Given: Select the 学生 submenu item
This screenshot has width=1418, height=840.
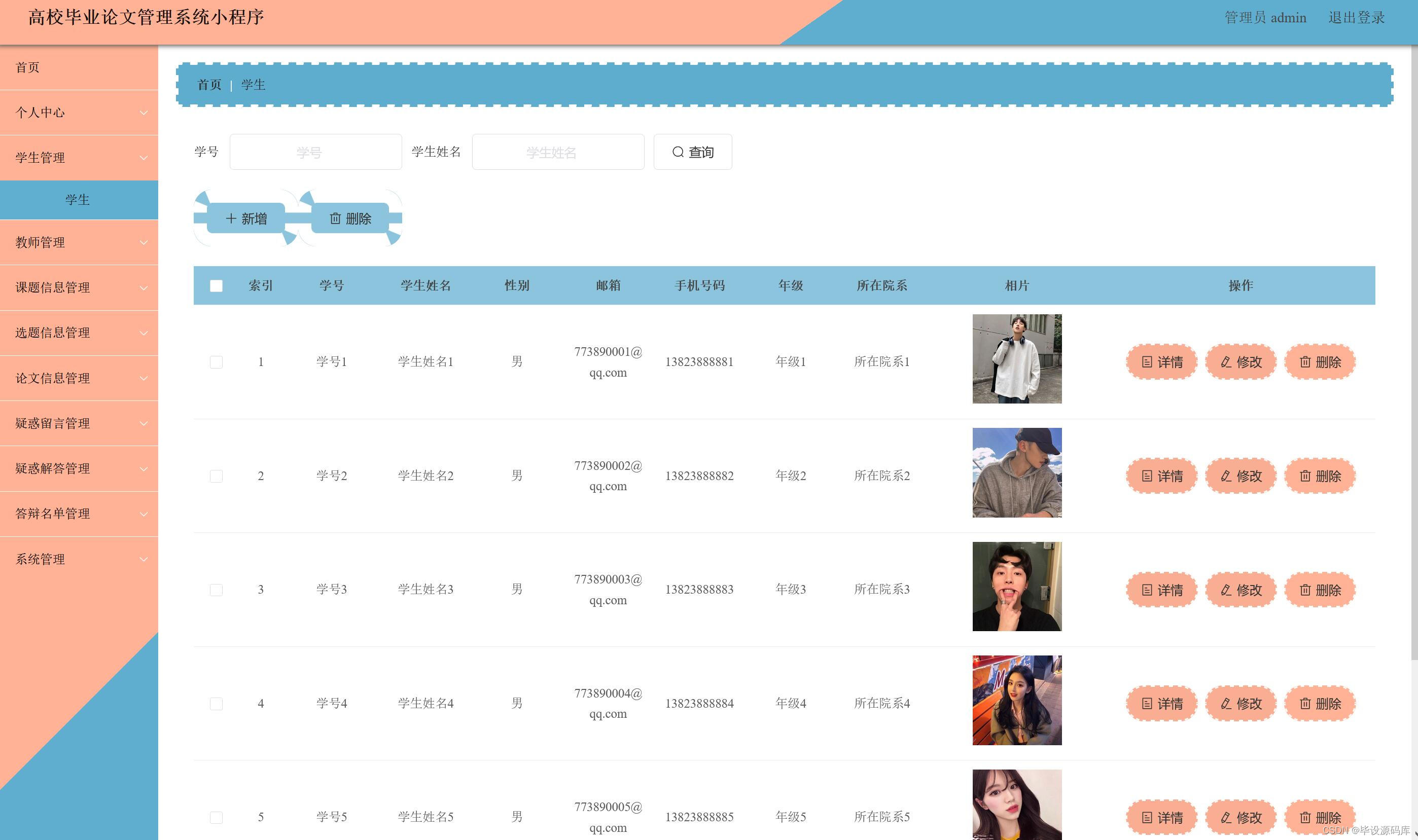Looking at the screenshot, I should [x=78, y=200].
